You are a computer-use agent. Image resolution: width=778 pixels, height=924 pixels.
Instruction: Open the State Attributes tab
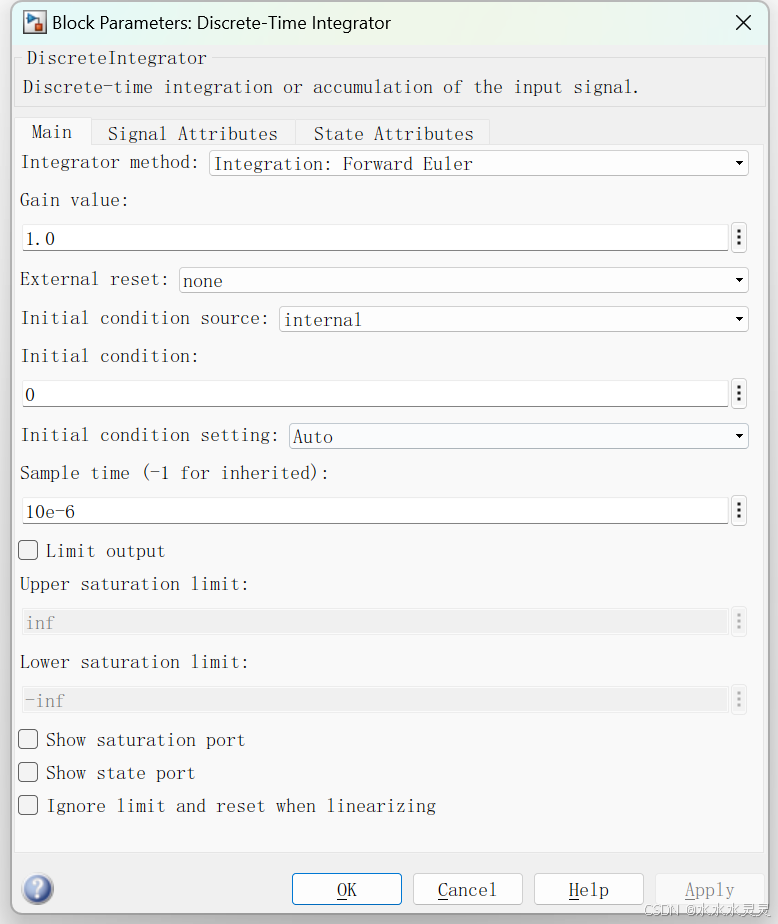click(393, 133)
